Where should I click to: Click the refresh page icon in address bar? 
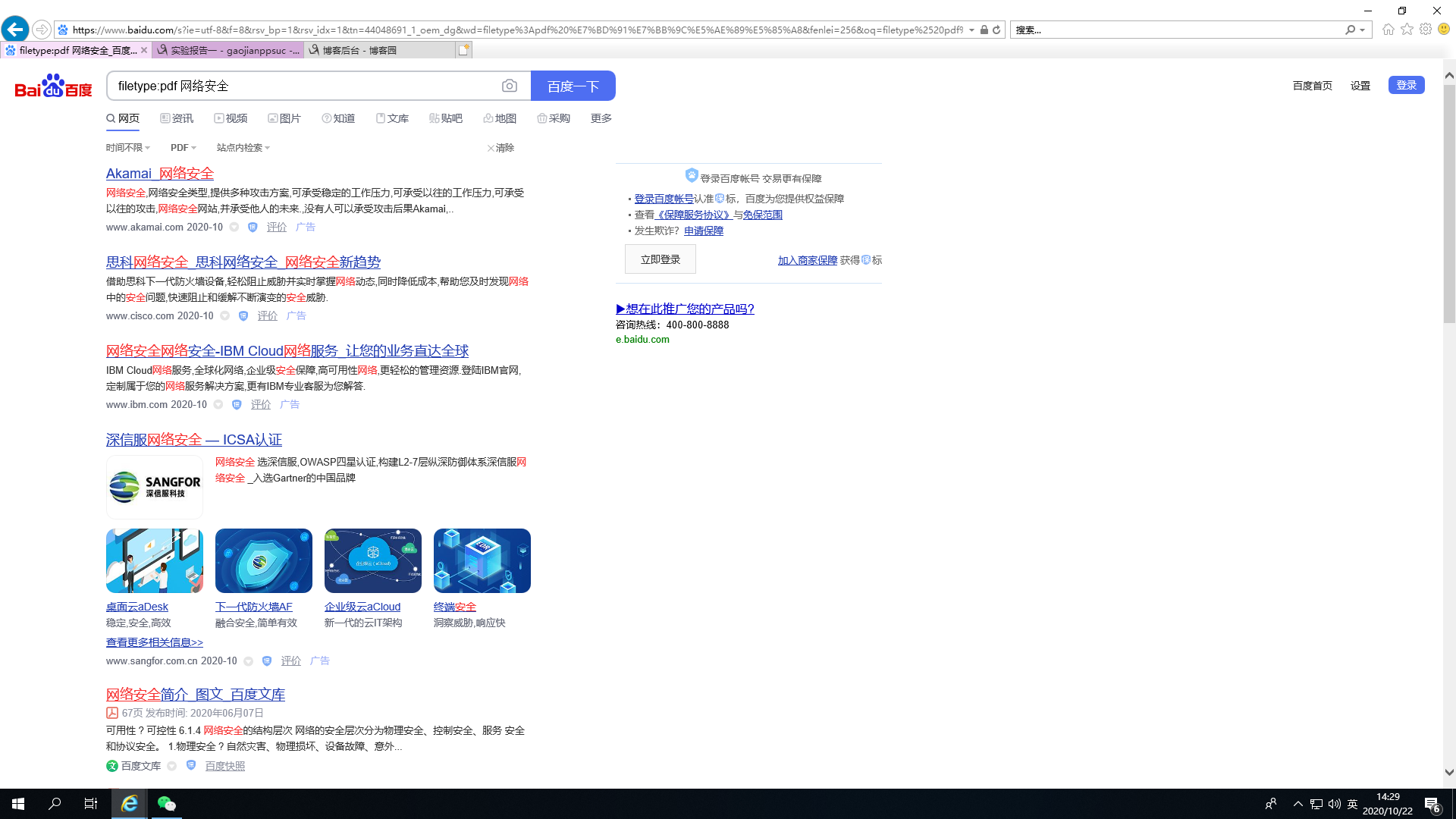(x=996, y=30)
